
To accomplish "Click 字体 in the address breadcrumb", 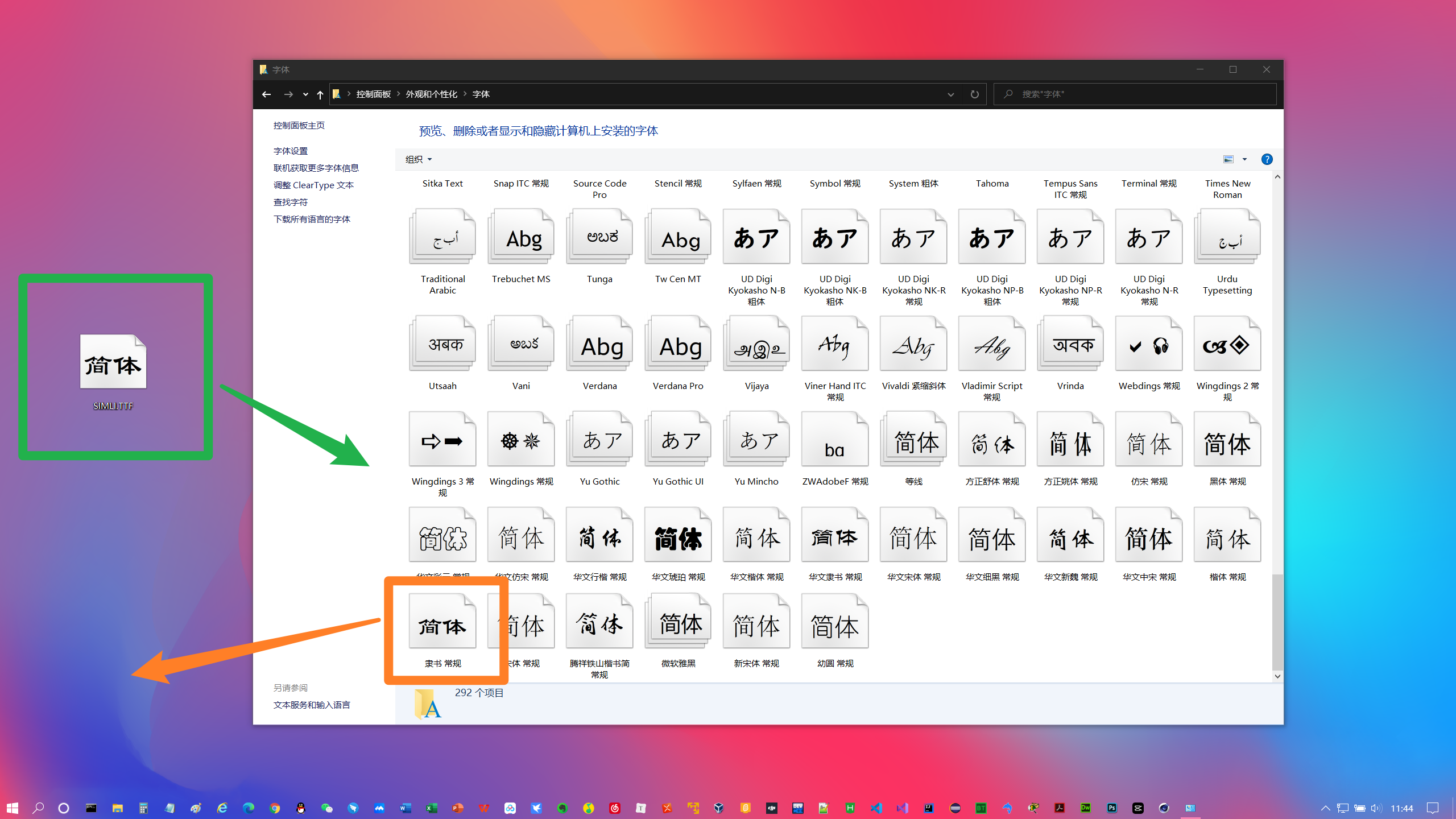I will pyautogui.click(x=481, y=94).
